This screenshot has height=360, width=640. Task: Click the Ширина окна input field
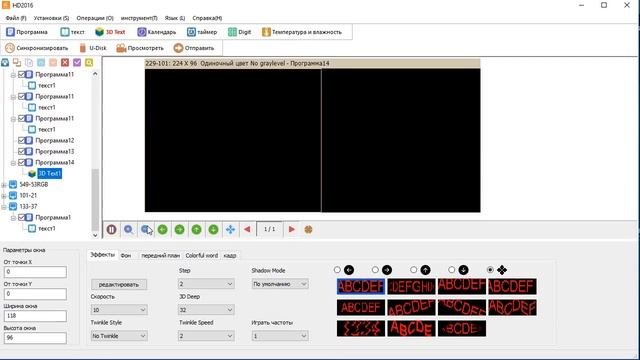click(x=35, y=316)
